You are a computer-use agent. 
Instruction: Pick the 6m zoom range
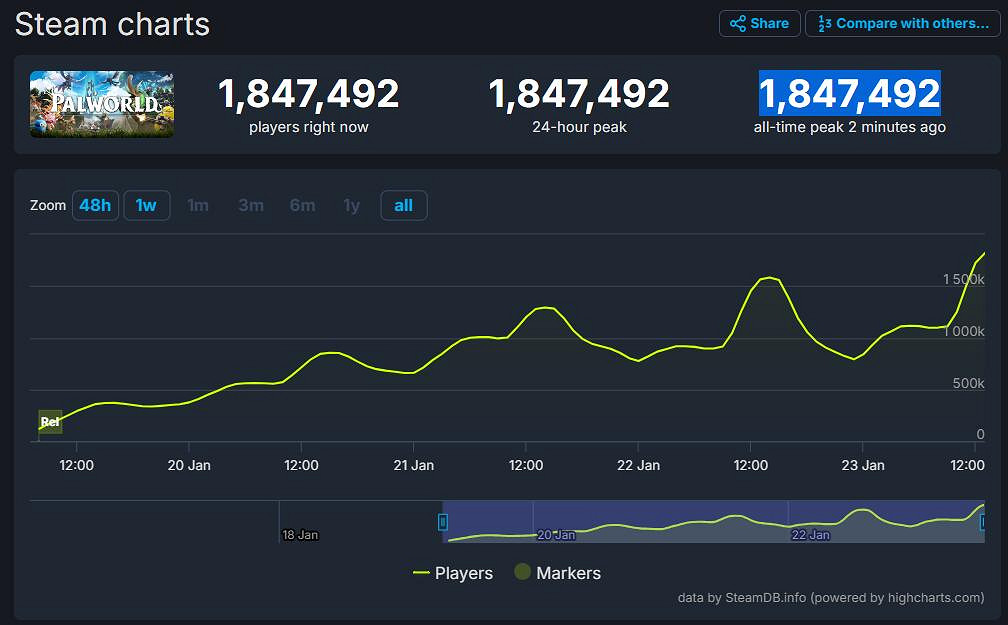(x=302, y=205)
